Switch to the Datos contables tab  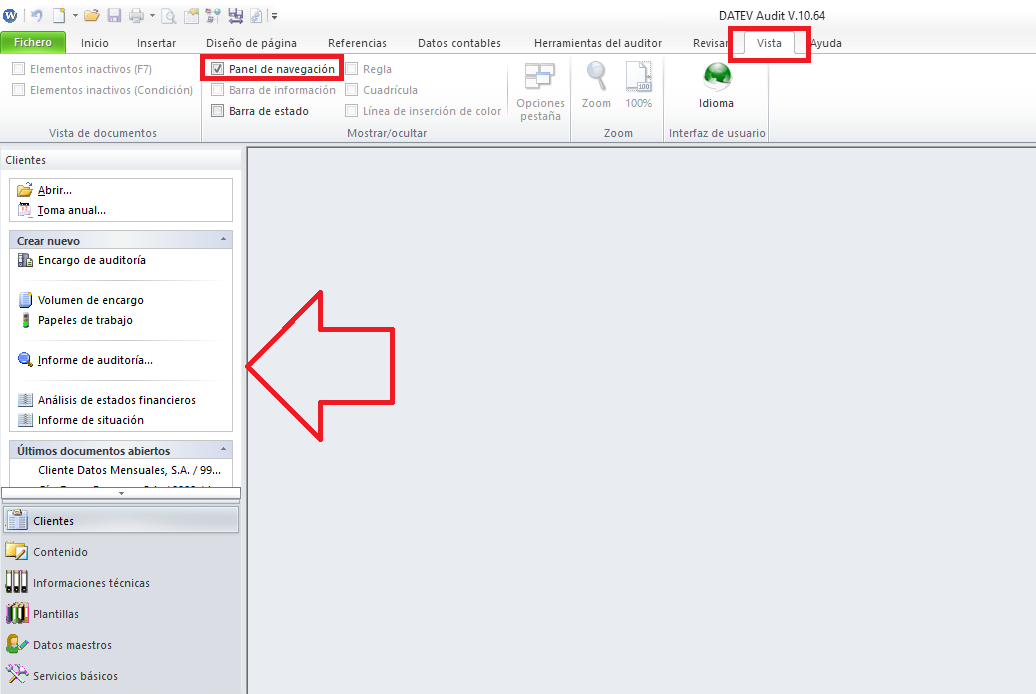click(x=459, y=43)
